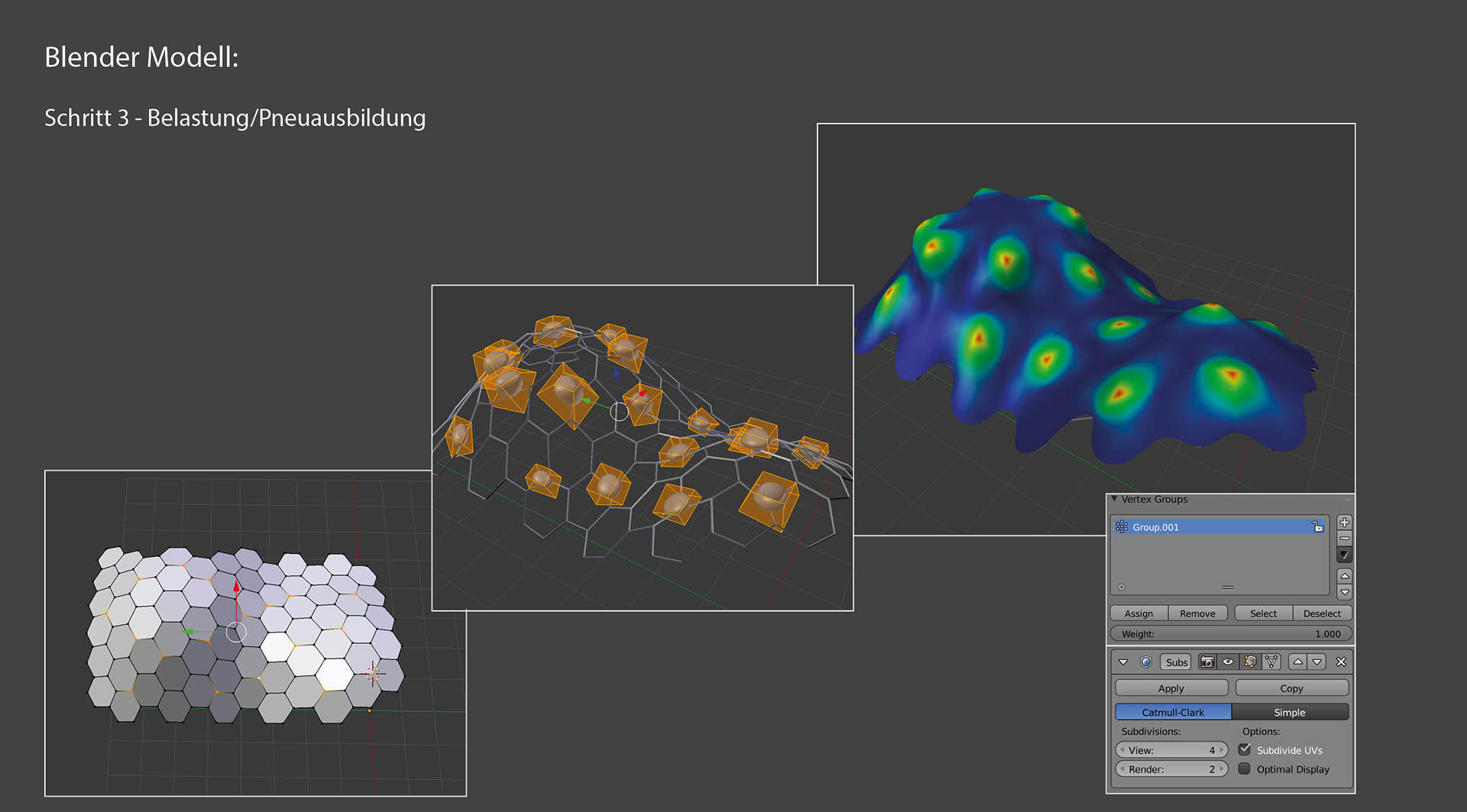This screenshot has width=1467, height=812.
Task: Move Subsurf modifier down in stack
Action: [1317, 662]
